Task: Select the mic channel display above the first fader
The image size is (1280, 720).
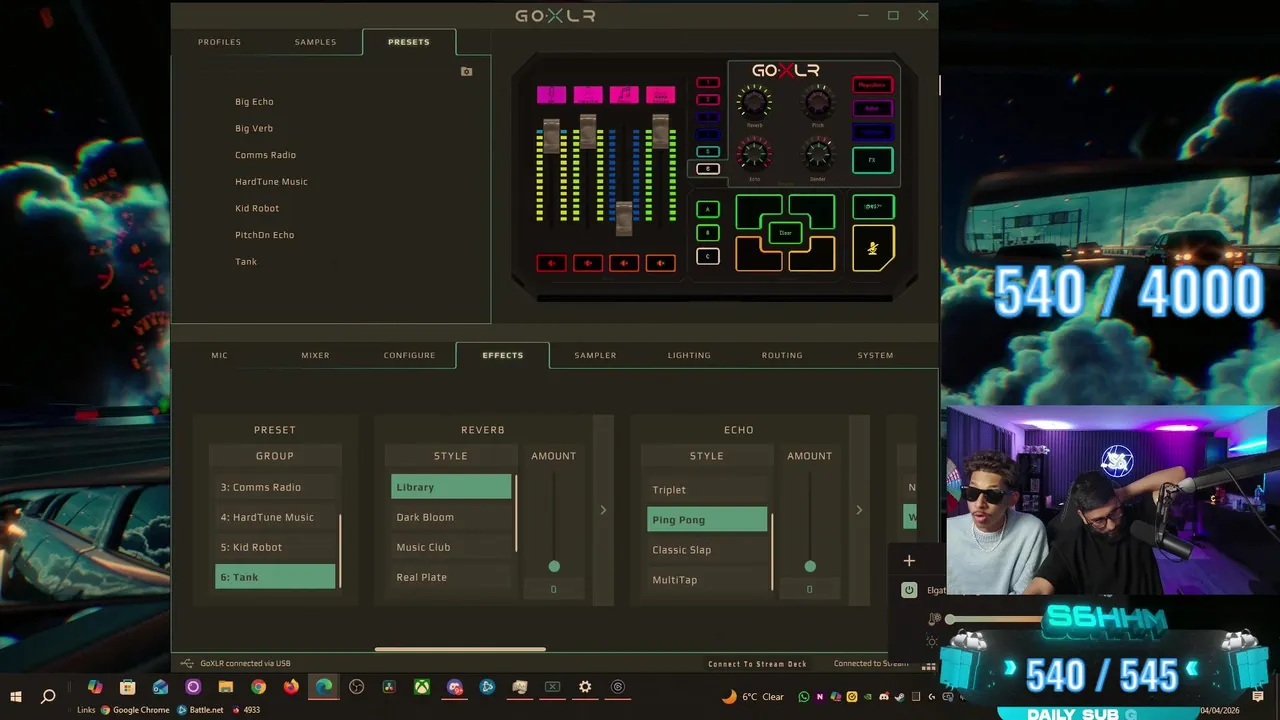Action: coord(551,95)
